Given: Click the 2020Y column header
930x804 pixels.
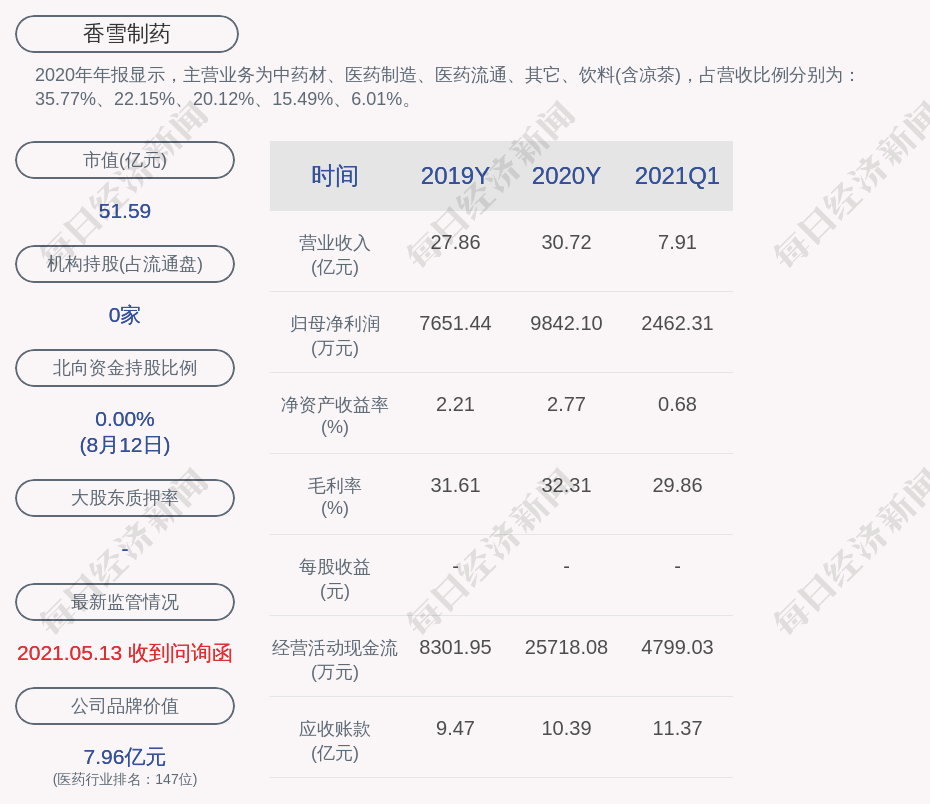Looking at the screenshot, I should (566, 176).
